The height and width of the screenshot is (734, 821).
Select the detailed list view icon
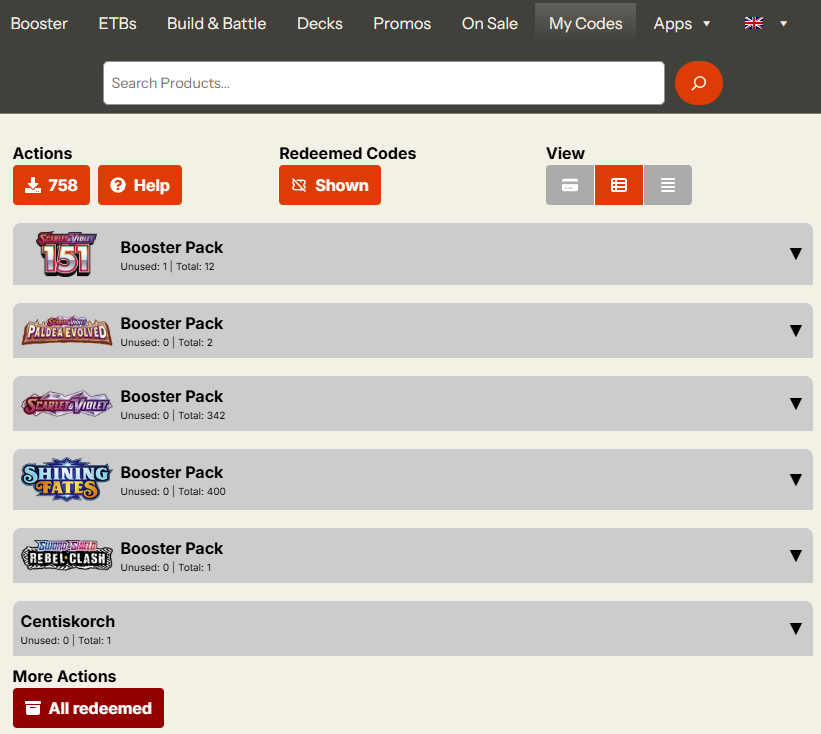619,185
